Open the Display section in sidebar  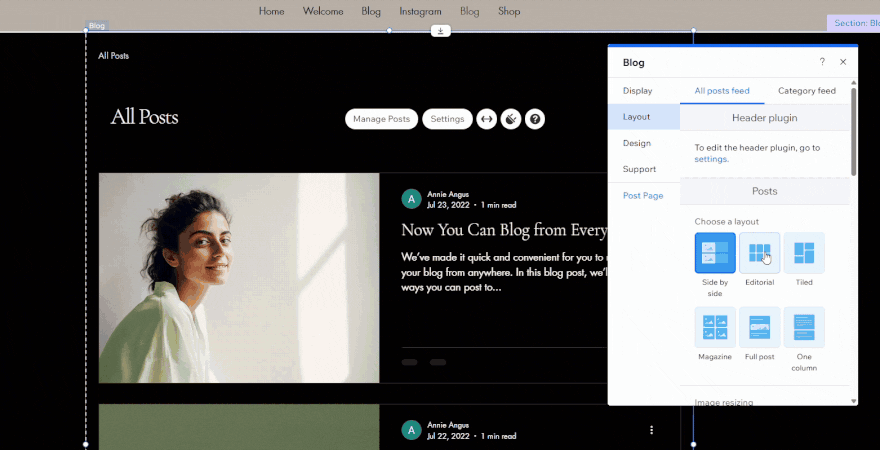coord(637,91)
